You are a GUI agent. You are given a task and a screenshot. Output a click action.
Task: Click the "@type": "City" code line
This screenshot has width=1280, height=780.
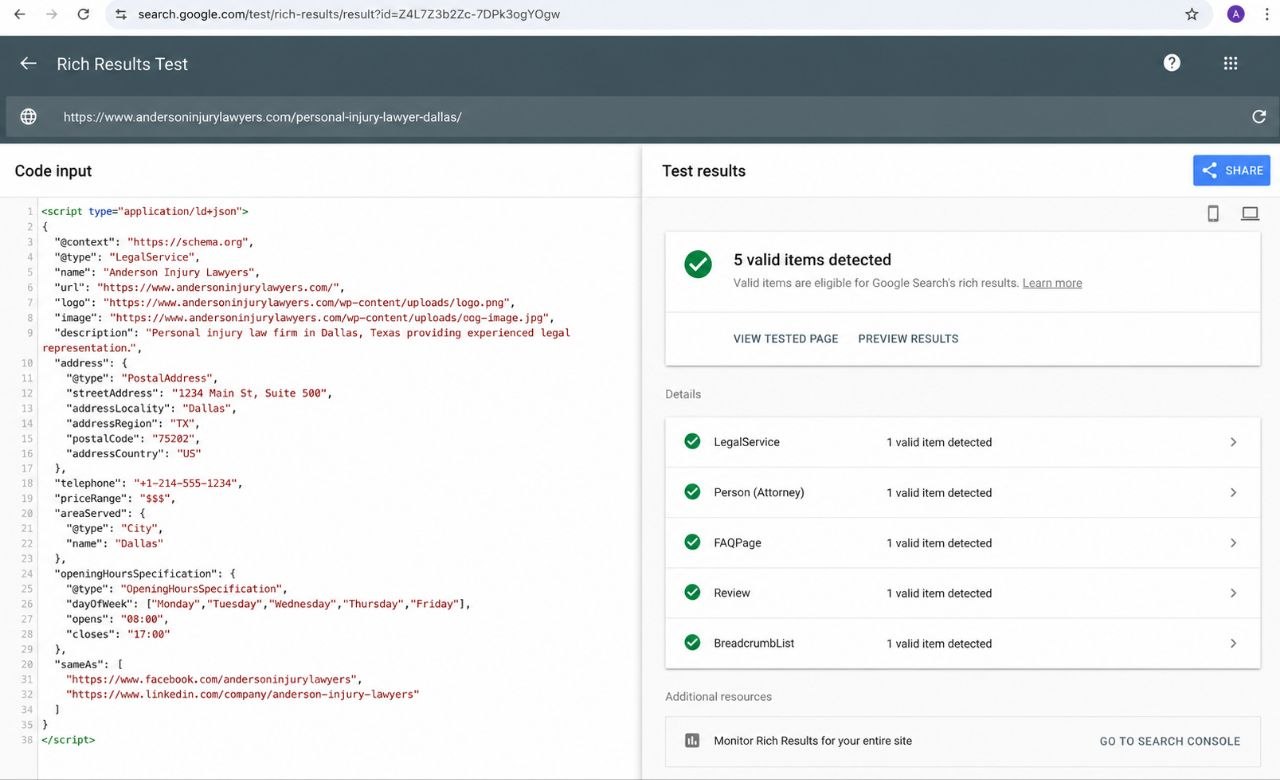coord(114,528)
